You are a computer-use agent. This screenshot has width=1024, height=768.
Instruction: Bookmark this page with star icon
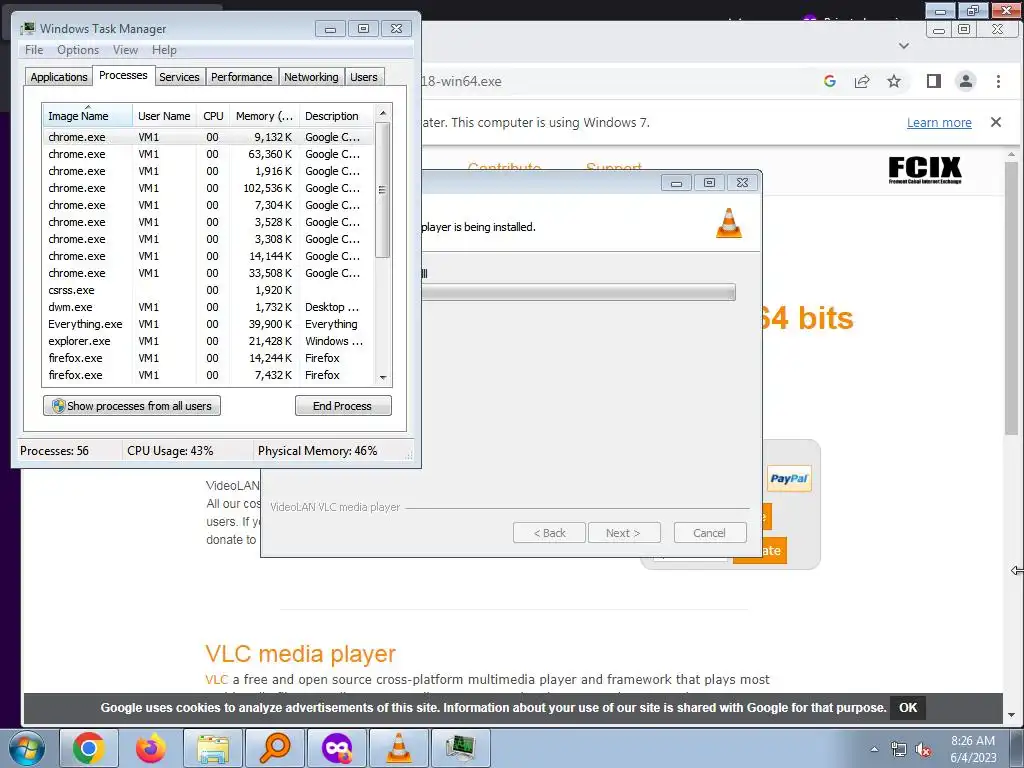point(894,81)
